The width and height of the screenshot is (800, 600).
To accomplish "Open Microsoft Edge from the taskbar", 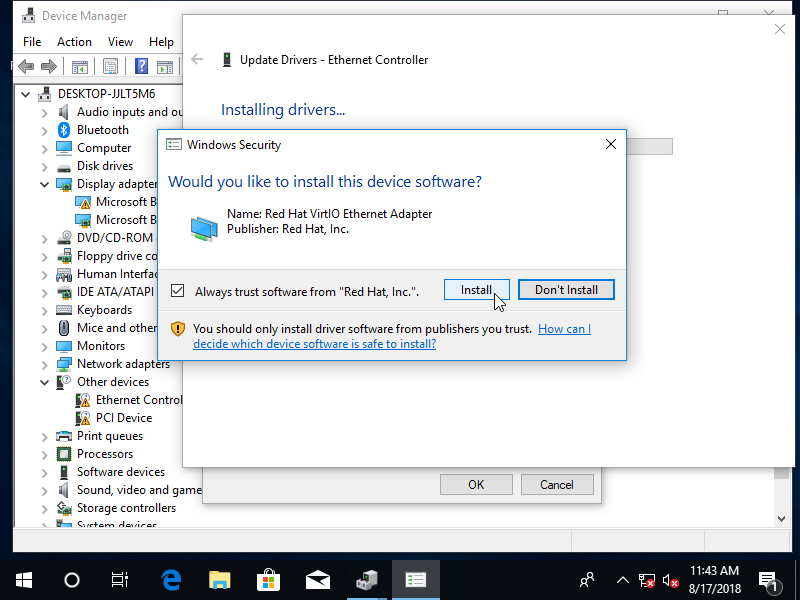I will pos(171,579).
